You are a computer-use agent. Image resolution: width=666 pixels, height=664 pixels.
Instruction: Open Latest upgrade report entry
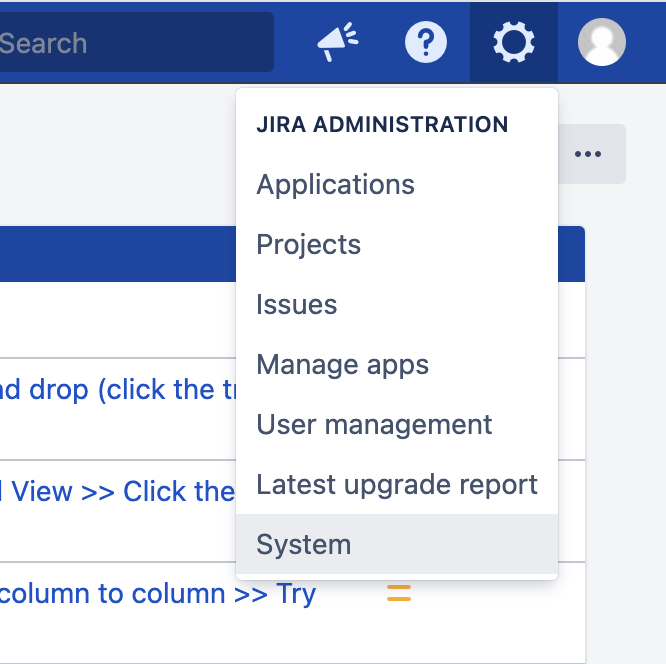397,484
